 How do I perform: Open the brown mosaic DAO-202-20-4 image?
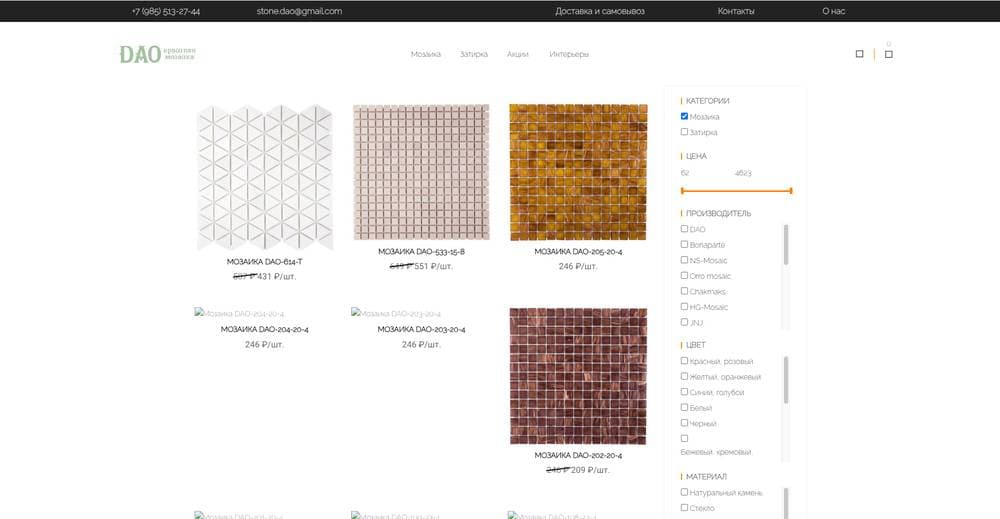(x=578, y=376)
